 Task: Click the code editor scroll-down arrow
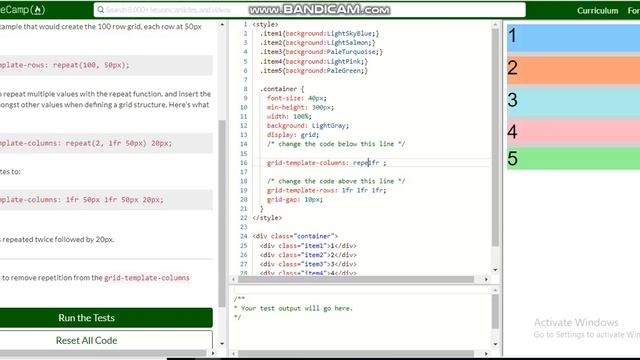click(x=495, y=270)
